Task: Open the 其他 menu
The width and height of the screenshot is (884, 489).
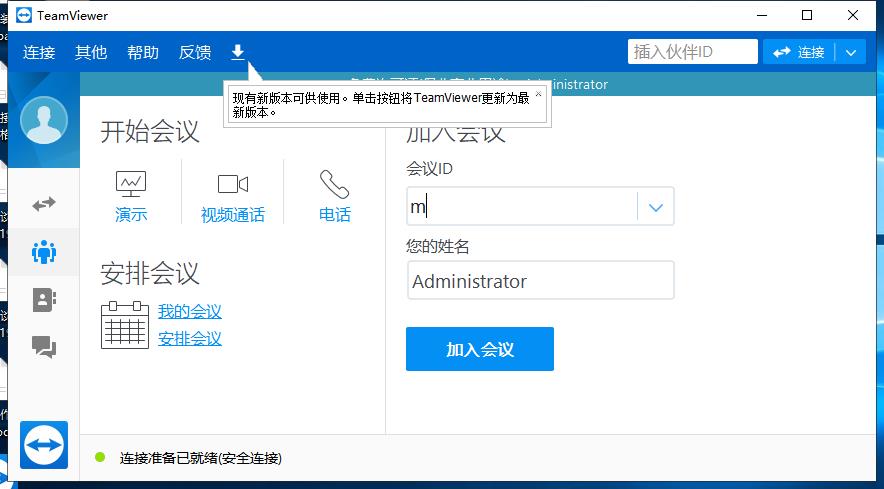Action: (x=91, y=52)
